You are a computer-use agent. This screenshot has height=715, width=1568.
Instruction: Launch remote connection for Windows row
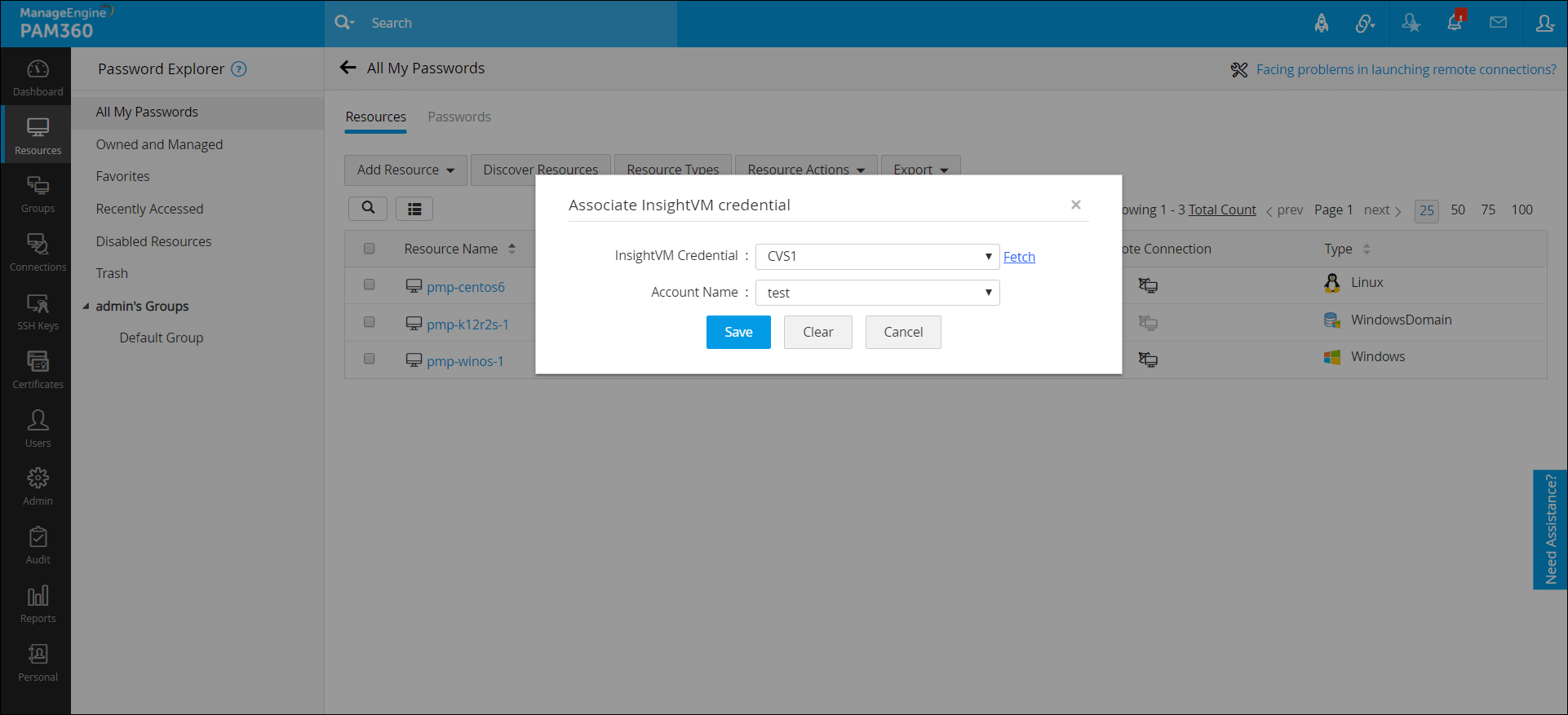click(1148, 360)
